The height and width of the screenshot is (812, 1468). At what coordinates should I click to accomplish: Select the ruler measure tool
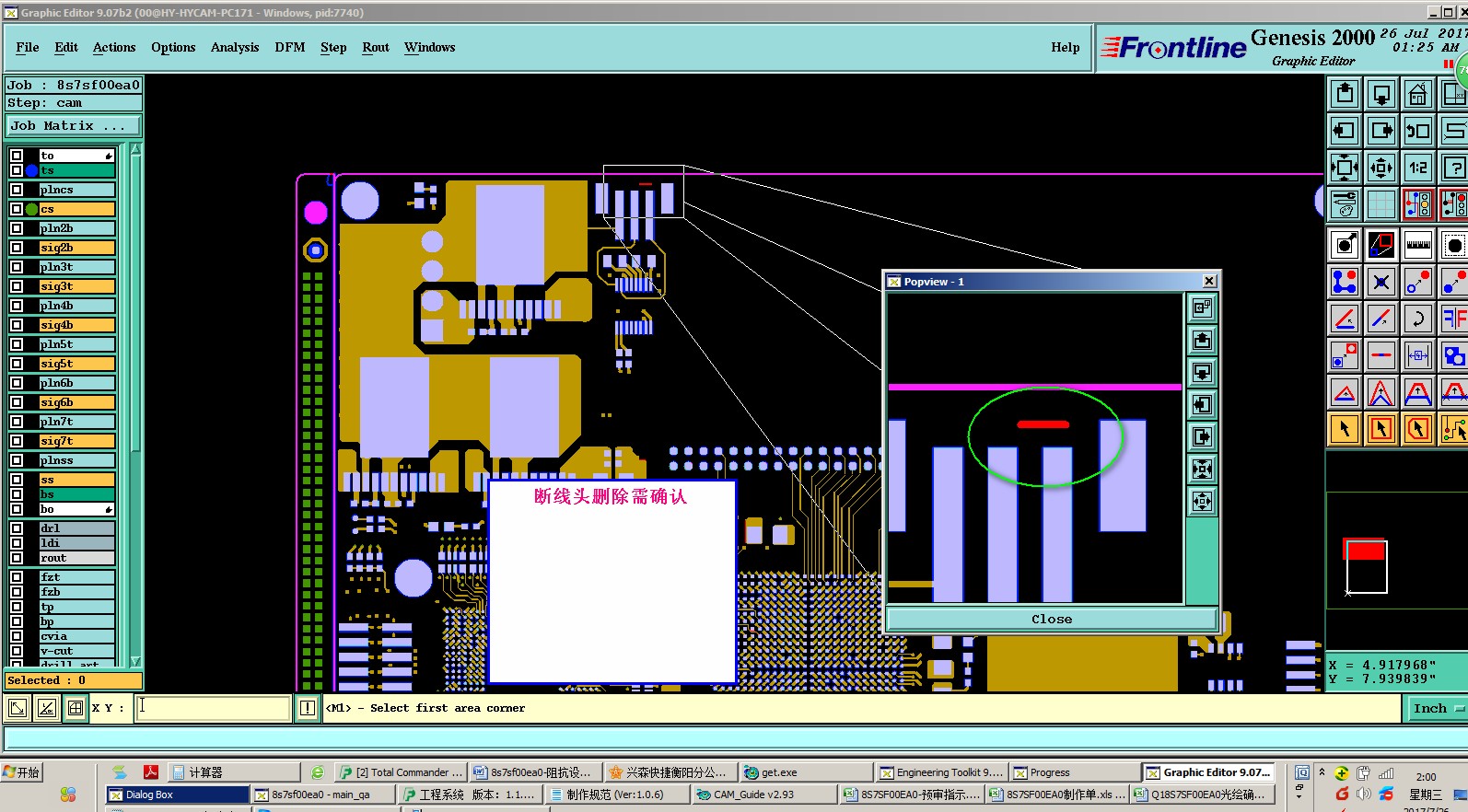1418,245
